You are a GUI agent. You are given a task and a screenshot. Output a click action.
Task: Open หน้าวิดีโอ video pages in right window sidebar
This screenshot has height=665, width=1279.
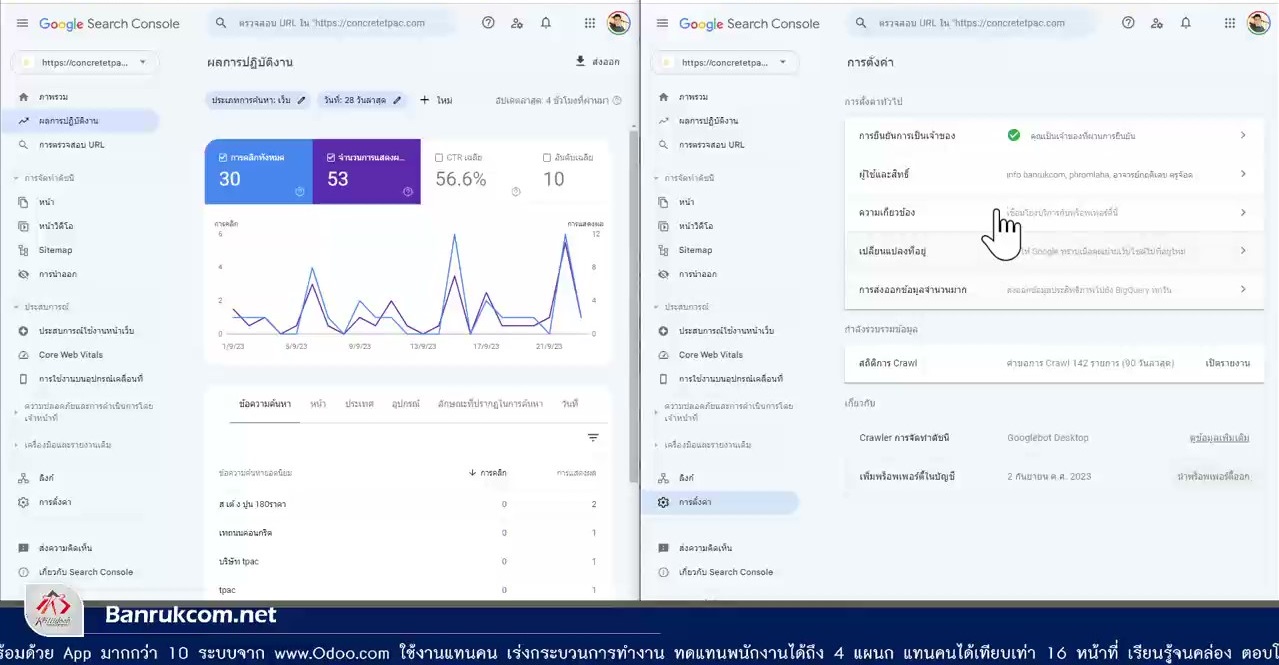(720, 226)
